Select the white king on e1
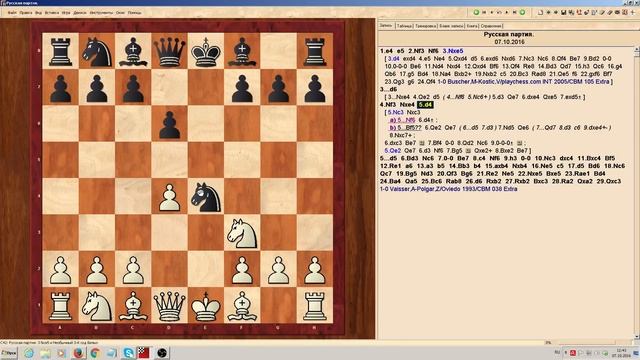The image size is (640, 360). 206,306
